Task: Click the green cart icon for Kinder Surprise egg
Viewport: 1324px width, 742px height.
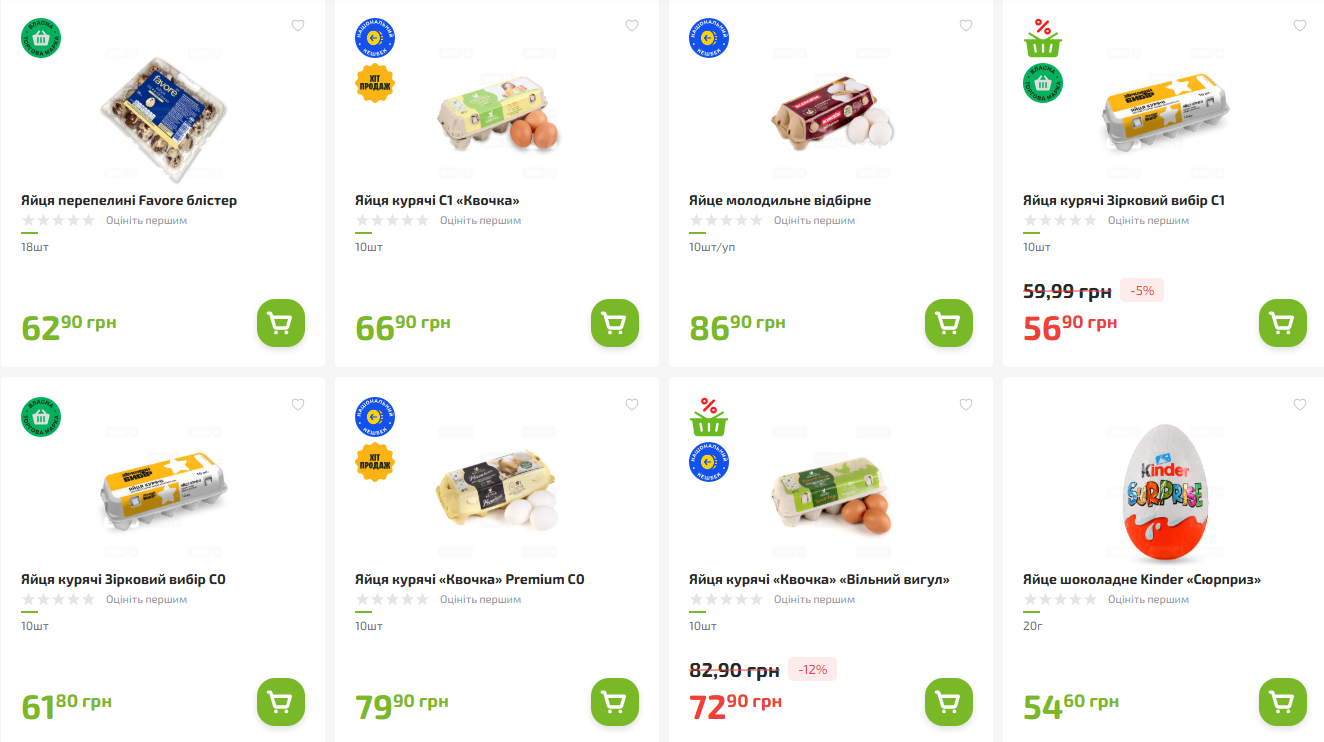Action: pos(1282,702)
